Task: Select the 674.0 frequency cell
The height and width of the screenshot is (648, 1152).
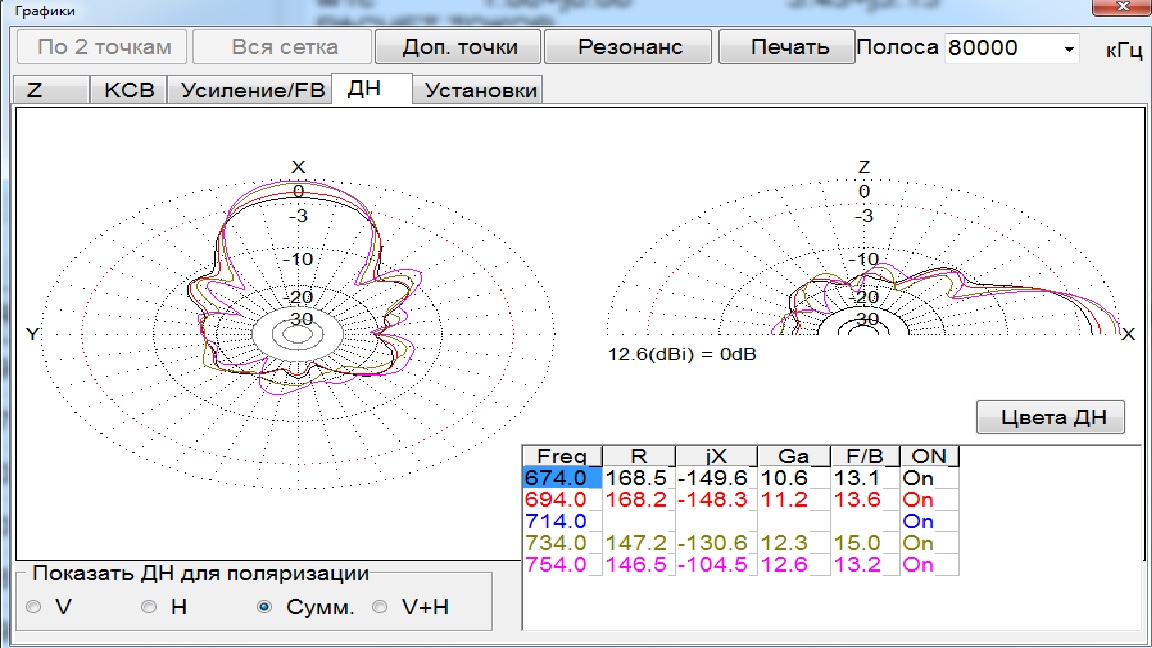Action: (562, 479)
